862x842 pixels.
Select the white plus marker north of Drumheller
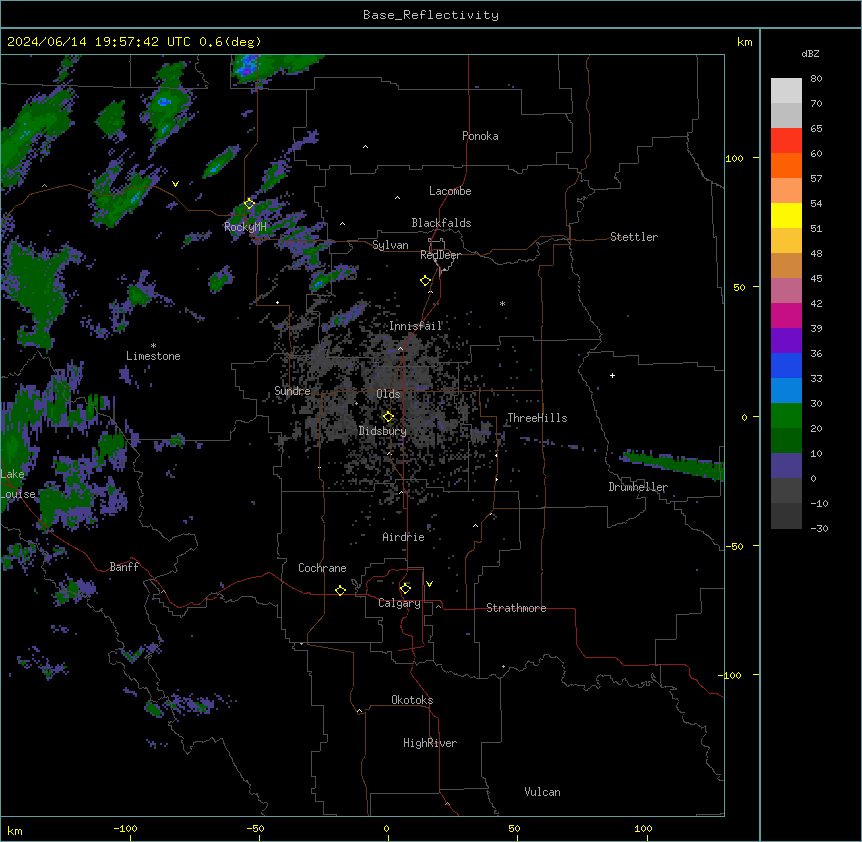612,375
